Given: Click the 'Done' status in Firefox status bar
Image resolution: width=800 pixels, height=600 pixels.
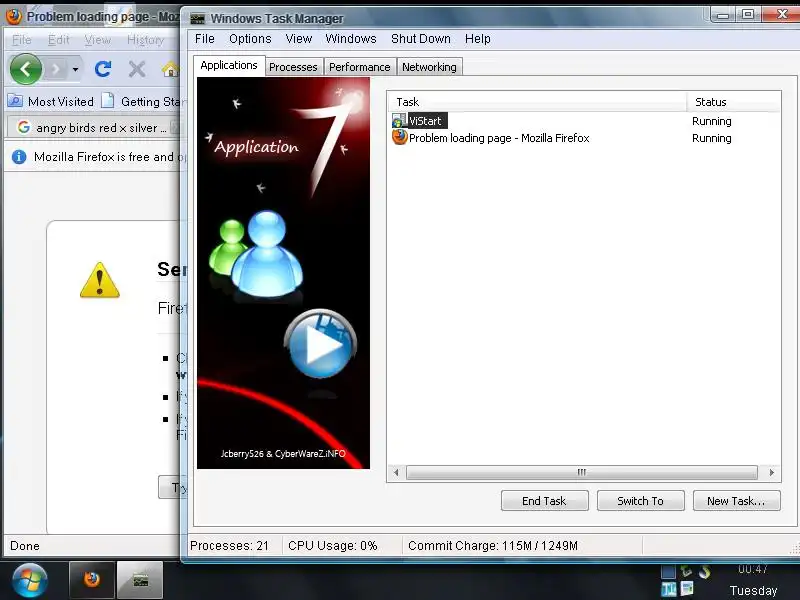Looking at the screenshot, I should coord(24,546).
